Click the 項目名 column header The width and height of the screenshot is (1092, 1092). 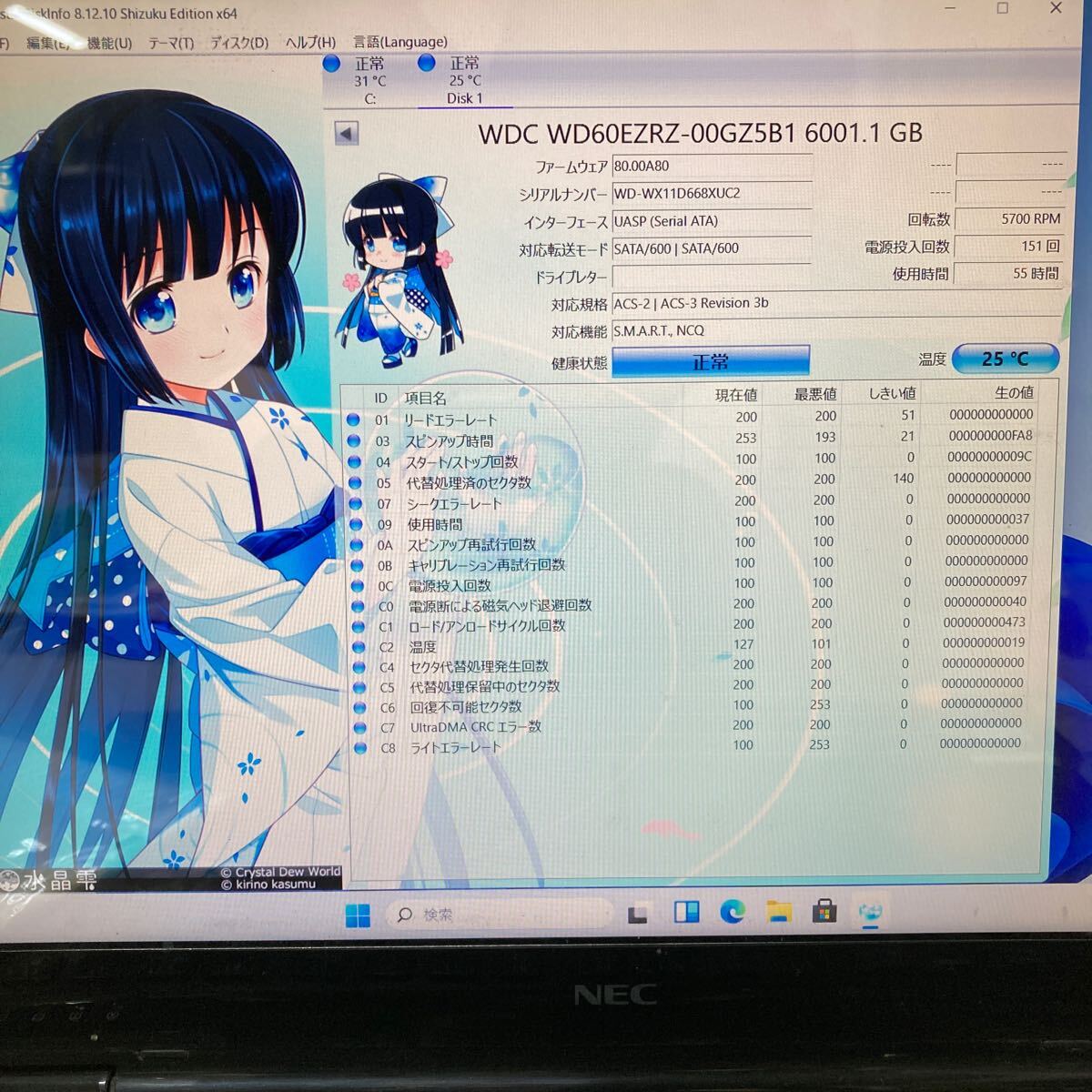[426, 399]
